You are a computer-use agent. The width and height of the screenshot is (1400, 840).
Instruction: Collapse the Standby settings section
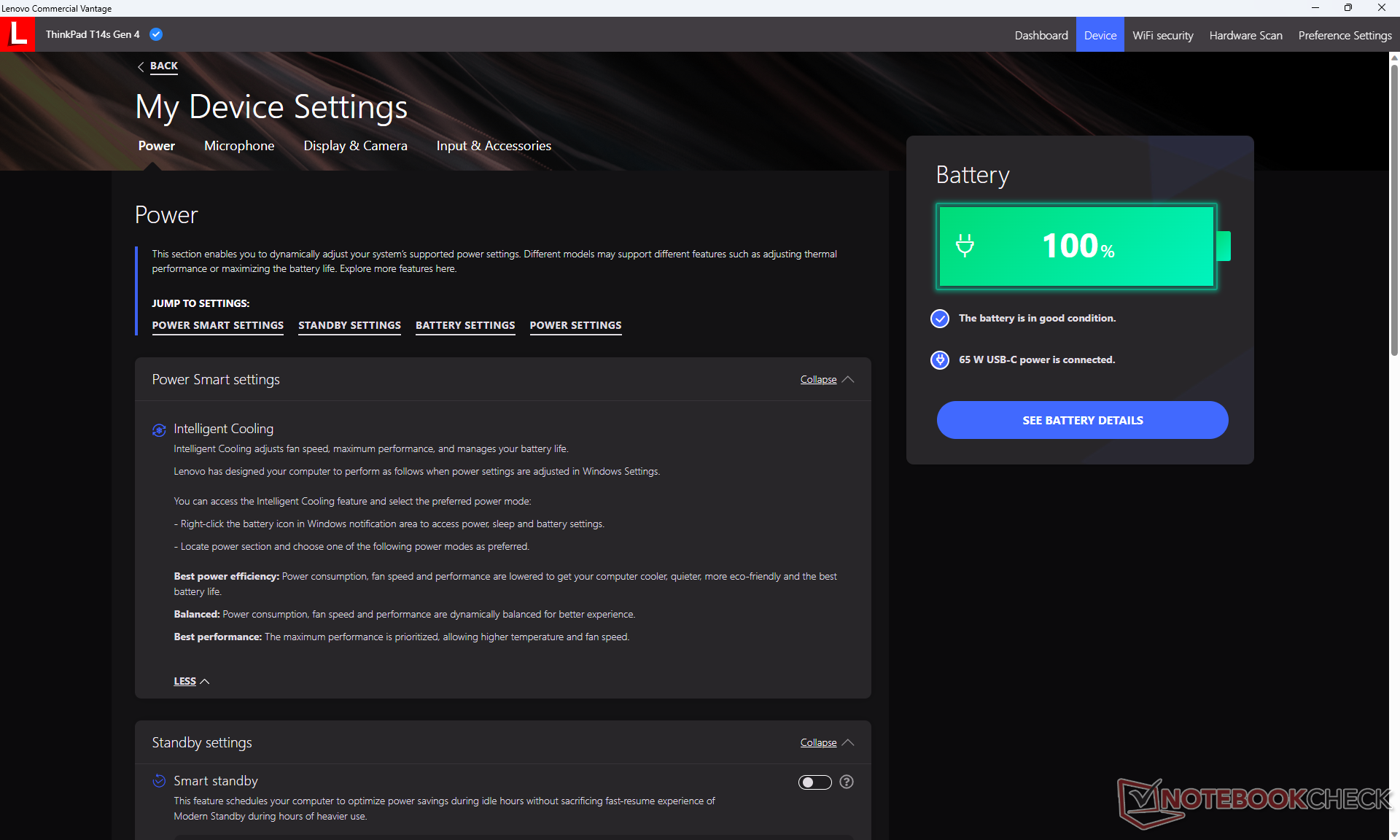click(x=827, y=742)
